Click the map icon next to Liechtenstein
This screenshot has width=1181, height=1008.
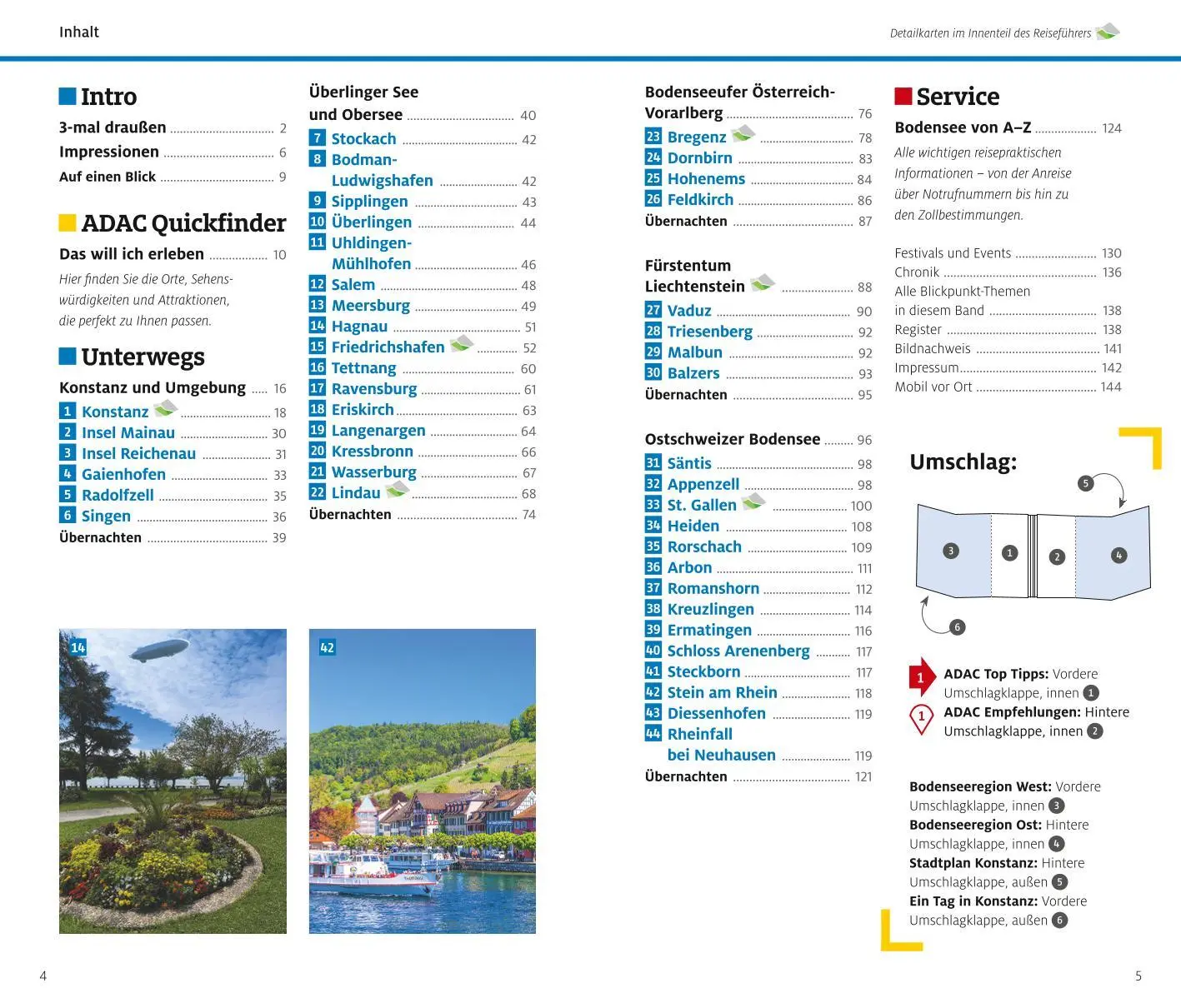tap(763, 282)
